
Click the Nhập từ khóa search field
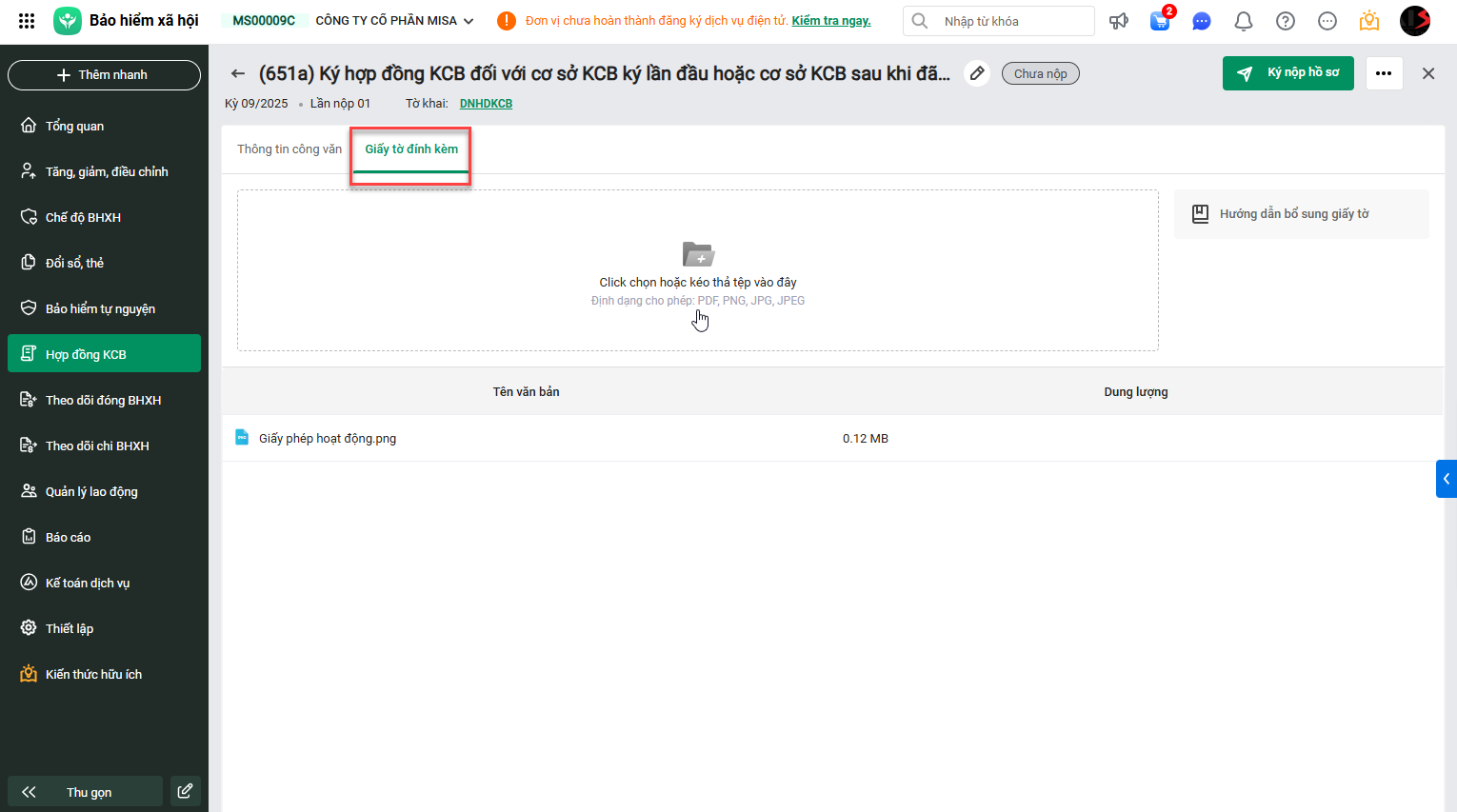[x=999, y=21]
